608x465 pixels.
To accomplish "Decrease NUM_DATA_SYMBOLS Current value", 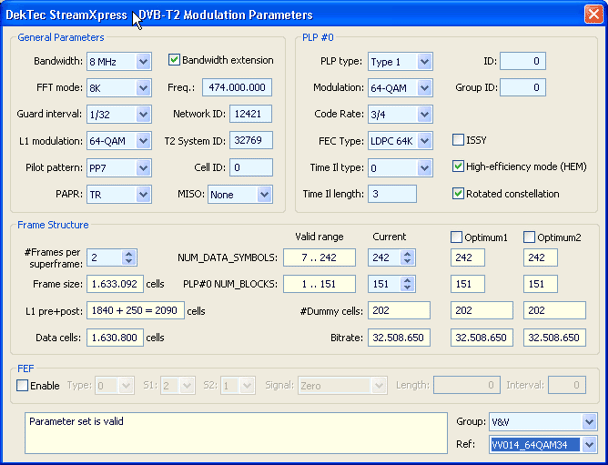I will click(407, 261).
